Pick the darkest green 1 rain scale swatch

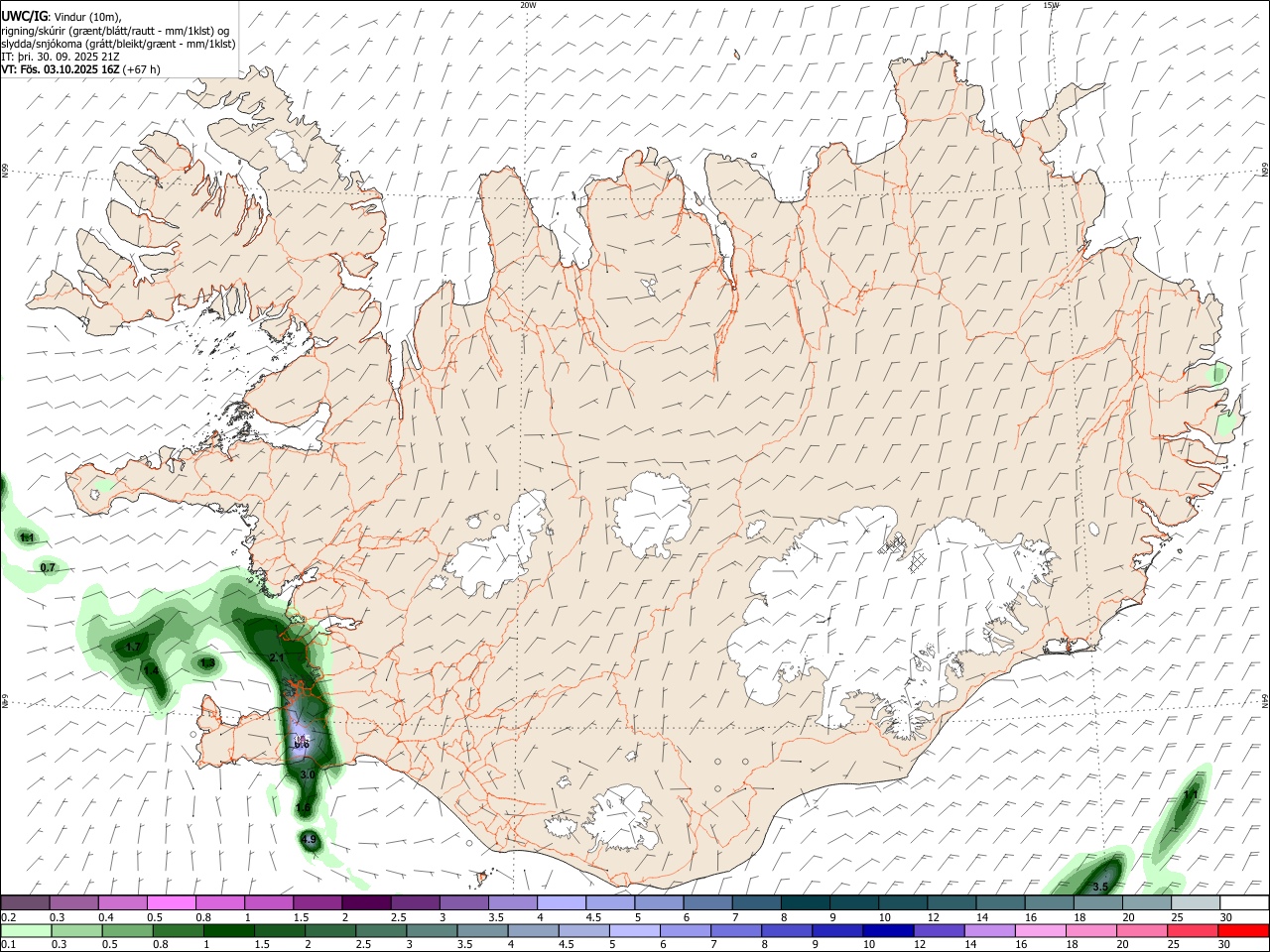pos(228,930)
